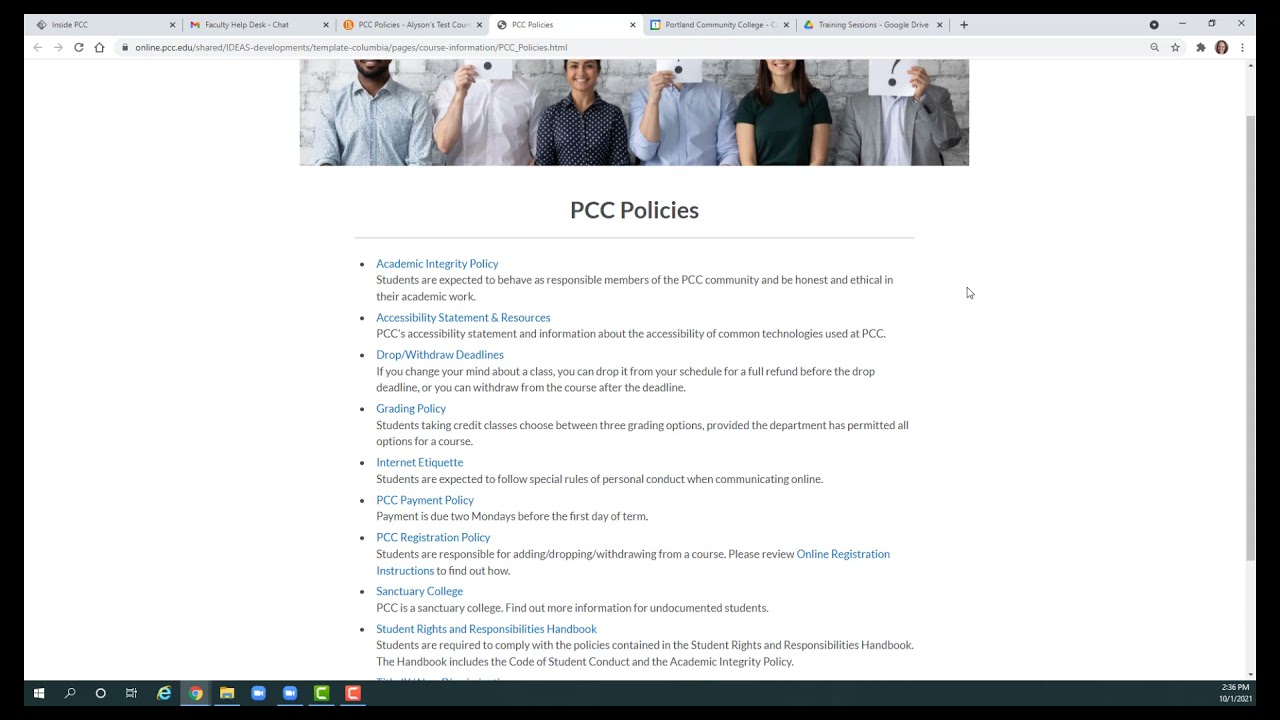The width and height of the screenshot is (1280, 720).
Task: Open the green Camtasia taskbar icon
Action: (321, 693)
